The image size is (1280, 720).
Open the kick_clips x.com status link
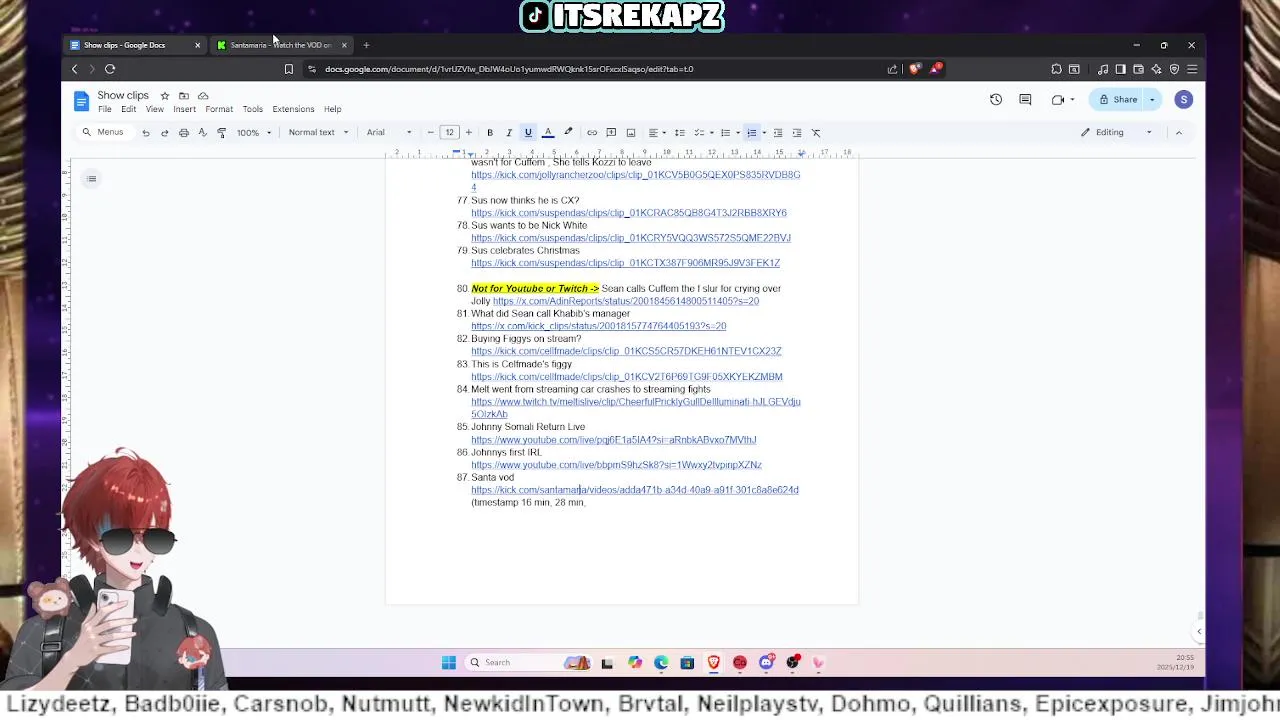pyautogui.click(x=599, y=326)
